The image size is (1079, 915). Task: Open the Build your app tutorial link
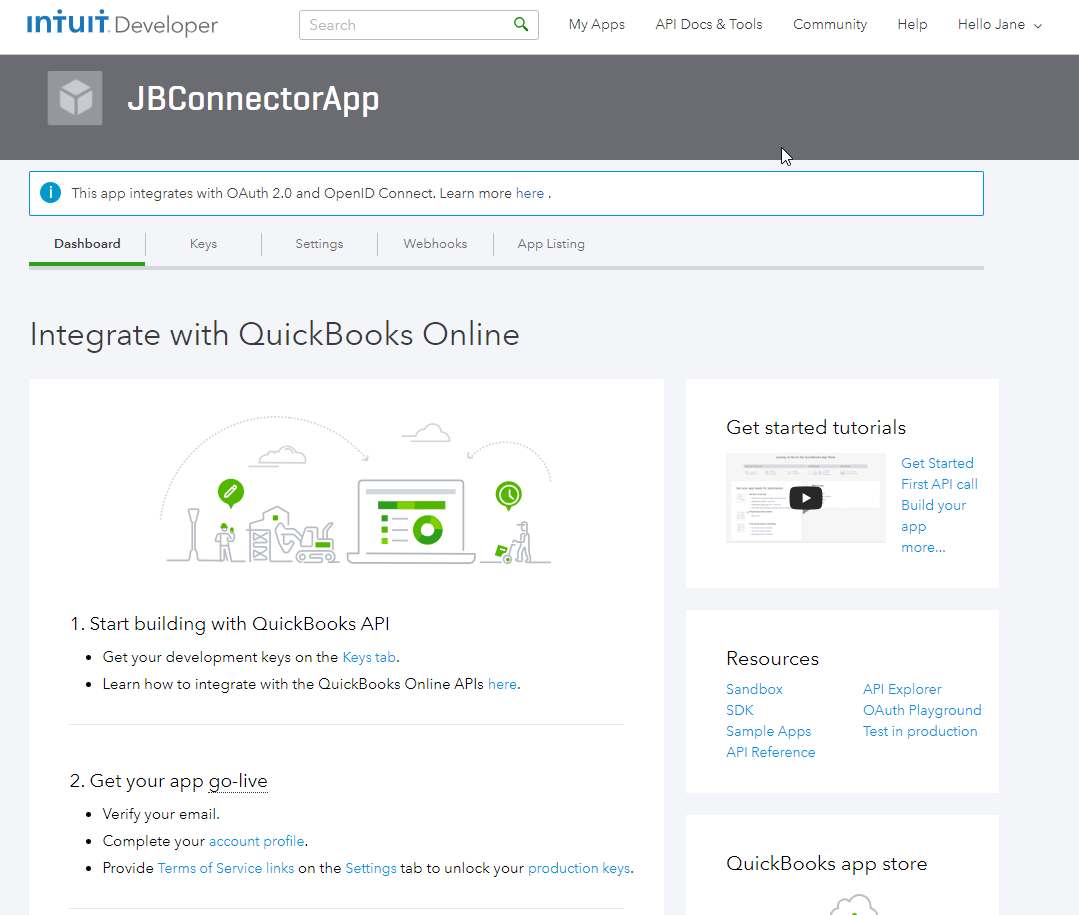[933, 515]
